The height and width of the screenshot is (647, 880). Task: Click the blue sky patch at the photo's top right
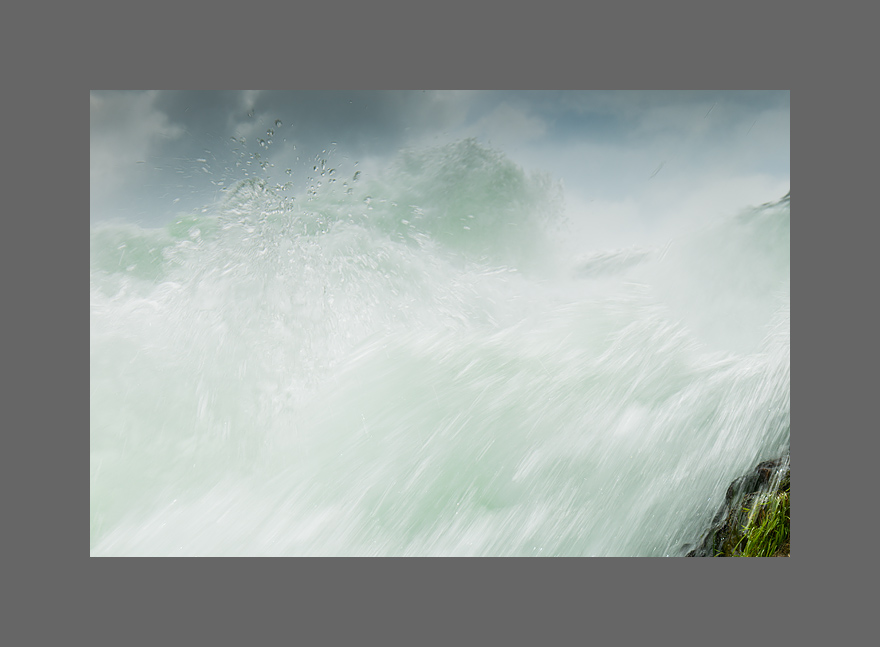[x=740, y=110]
